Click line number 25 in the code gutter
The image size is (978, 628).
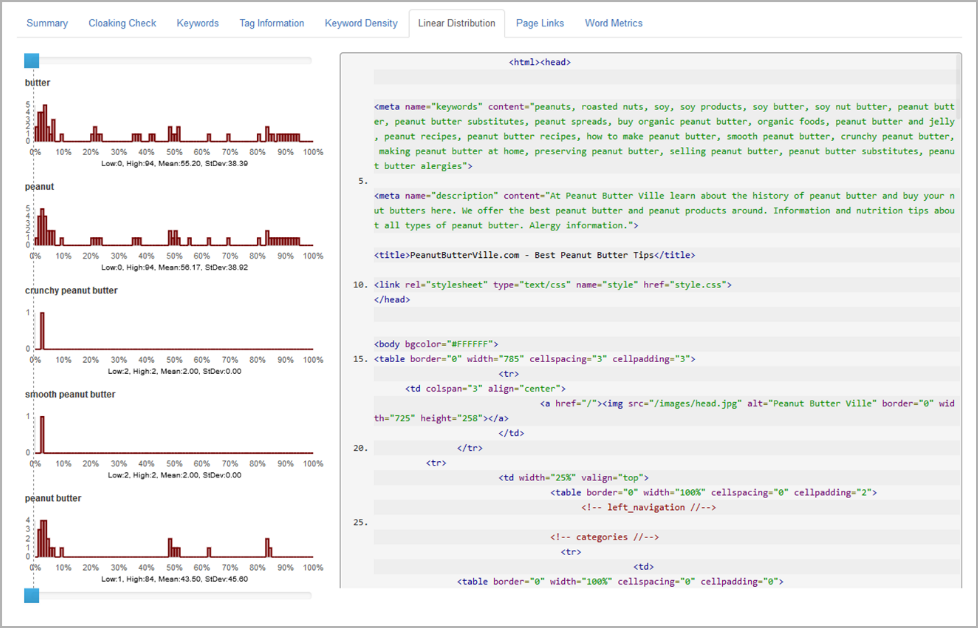361,522
